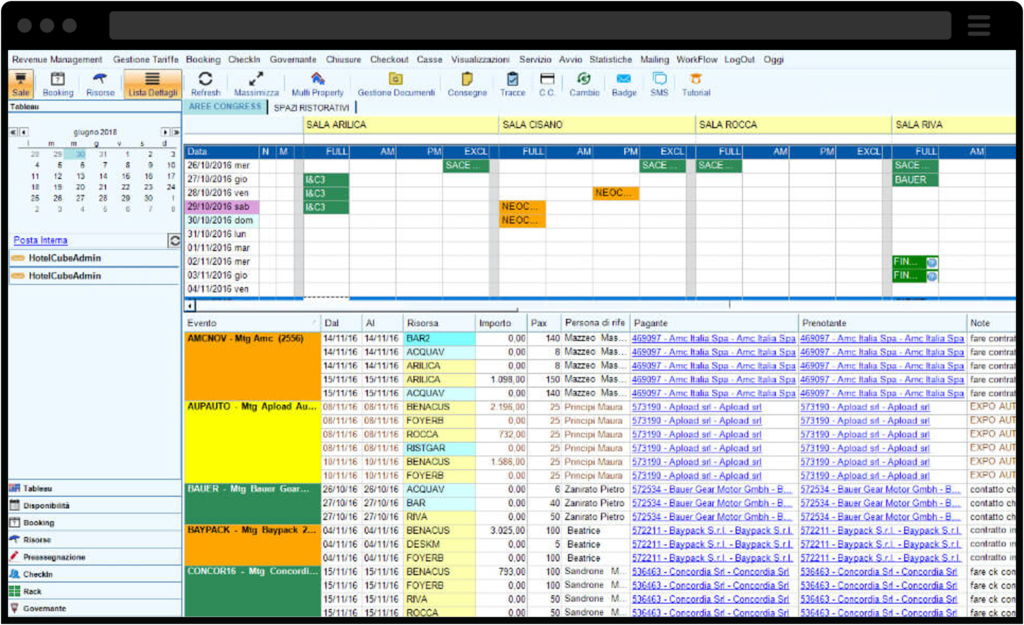Screen dimensions: 1024x625
Task: Click the NEOC booking on 28/10/2016 PM
Action: click(x=615, y=193)
